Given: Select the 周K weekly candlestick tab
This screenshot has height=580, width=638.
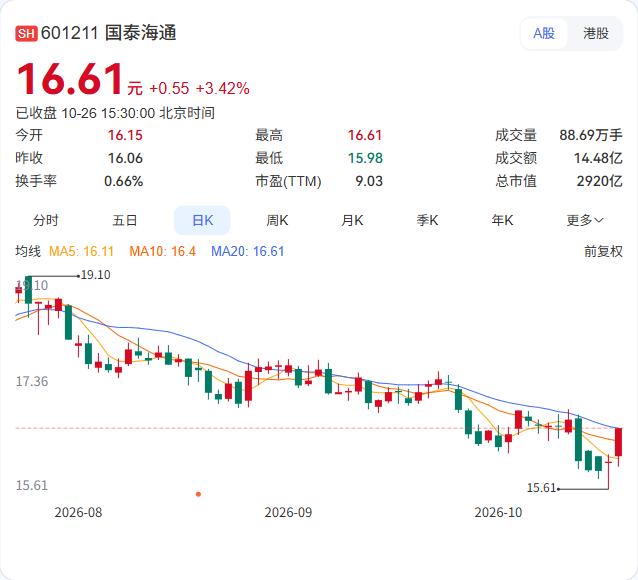Looking at the screenshot, I should (277, 220).
